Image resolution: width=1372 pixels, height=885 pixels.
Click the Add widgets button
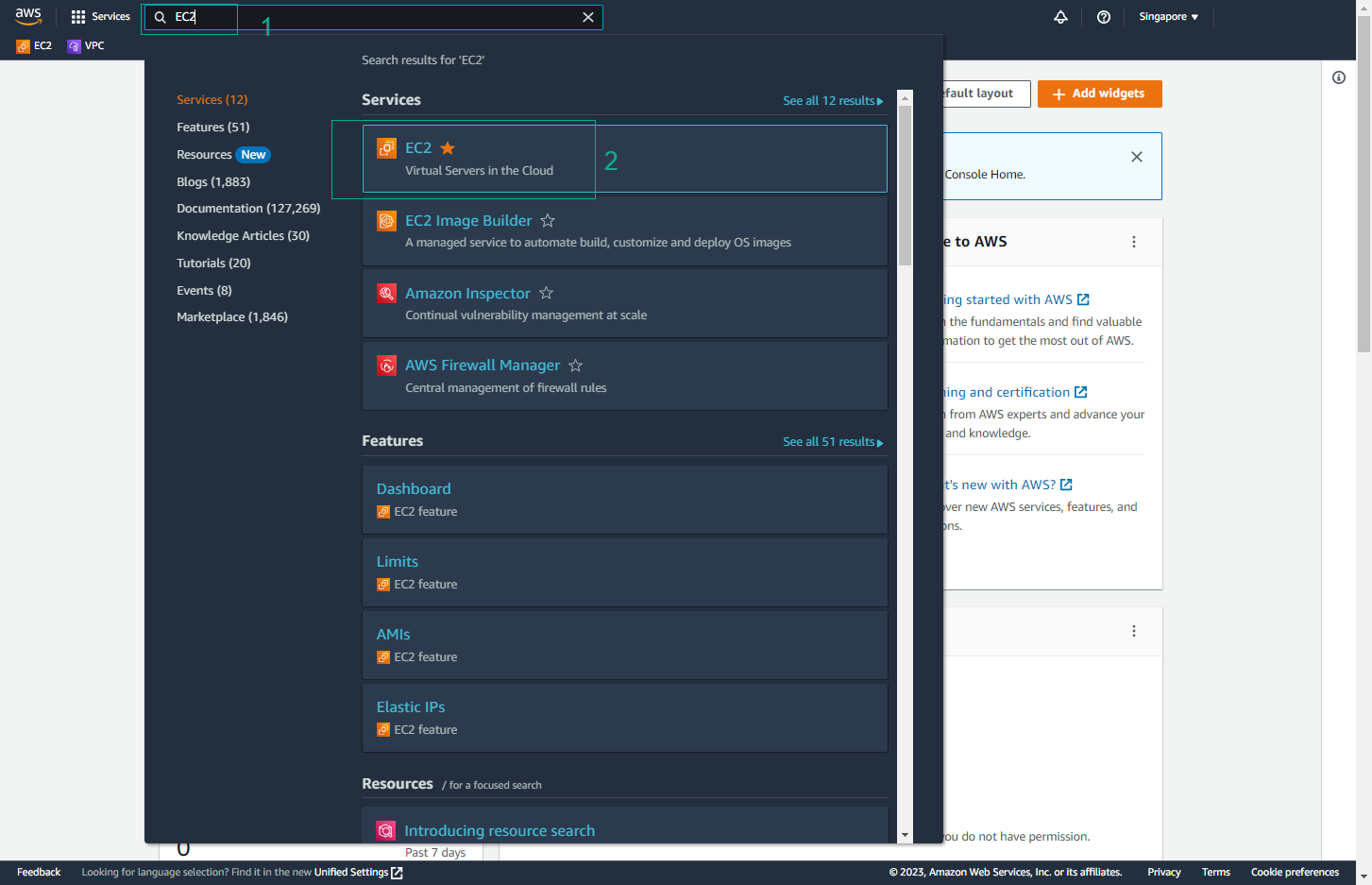tap(1099, 94)
